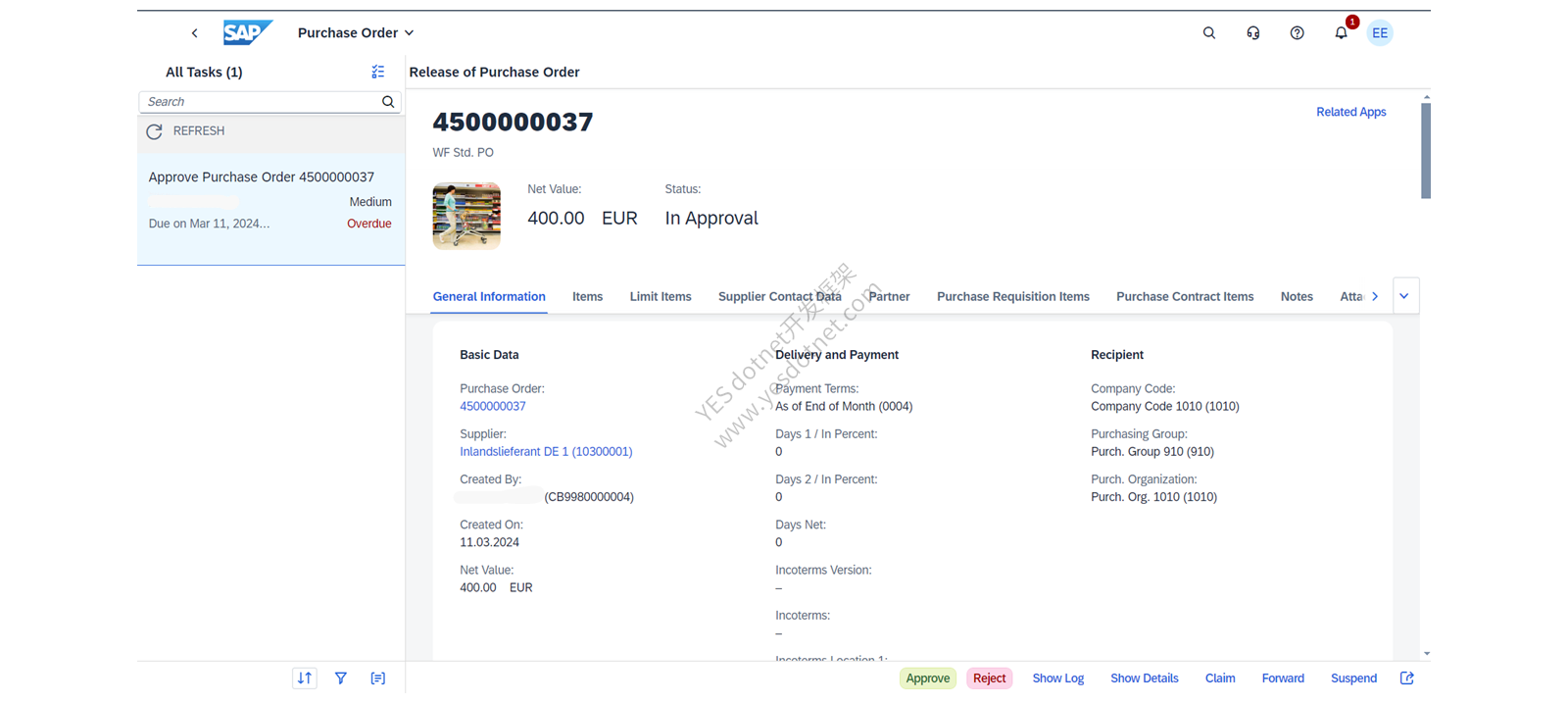Click the scrollbar down arrow

[1426, 653]
